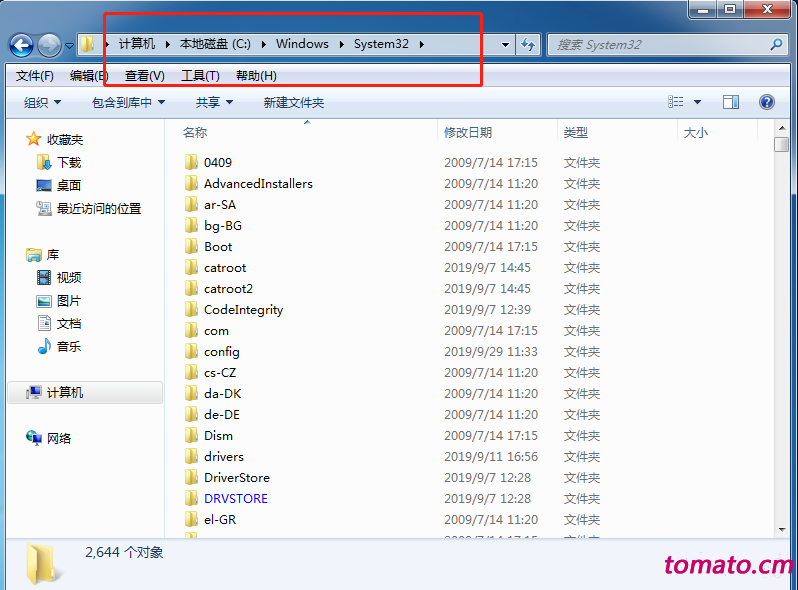Click the drivers folder name
Screen dimensions: 798x590
224,457
